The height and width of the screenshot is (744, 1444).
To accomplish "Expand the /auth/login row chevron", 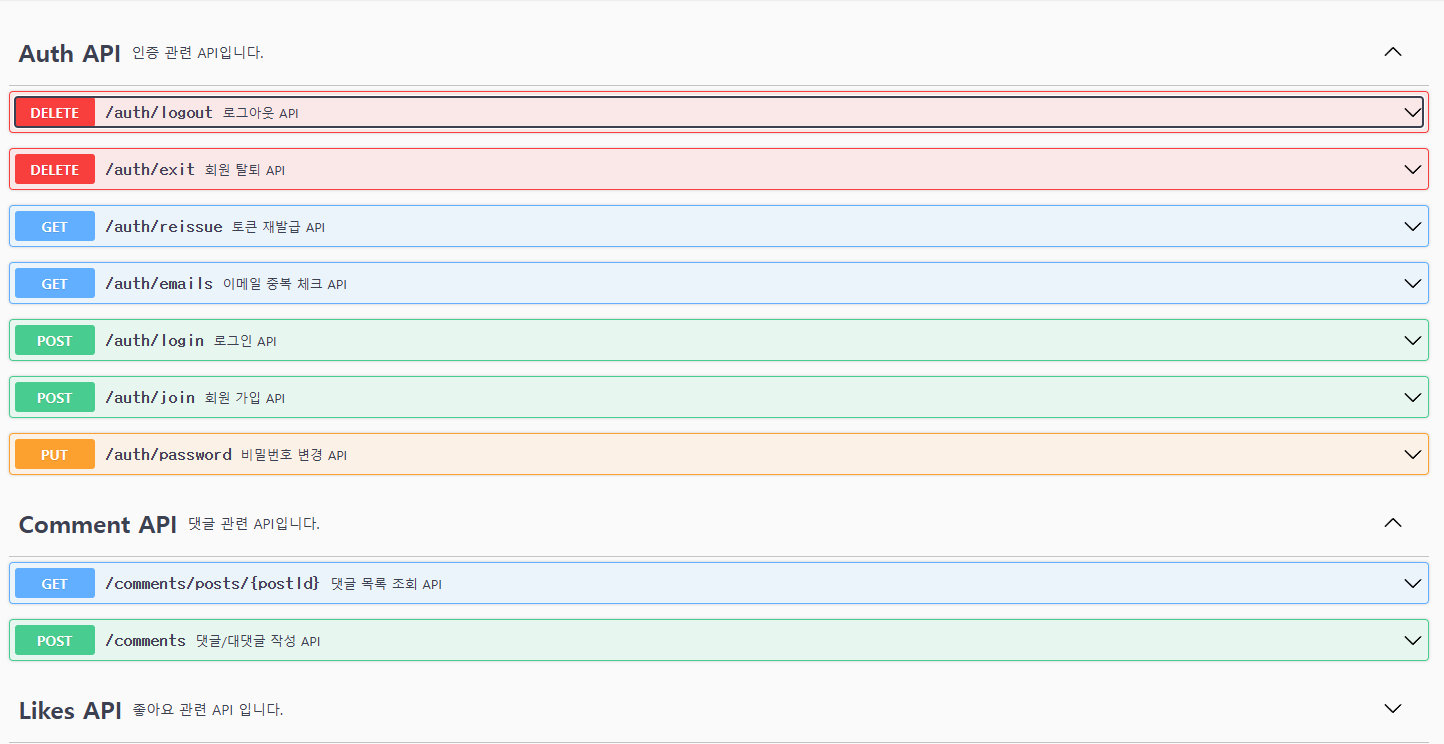I will (x=1412, y=341).
